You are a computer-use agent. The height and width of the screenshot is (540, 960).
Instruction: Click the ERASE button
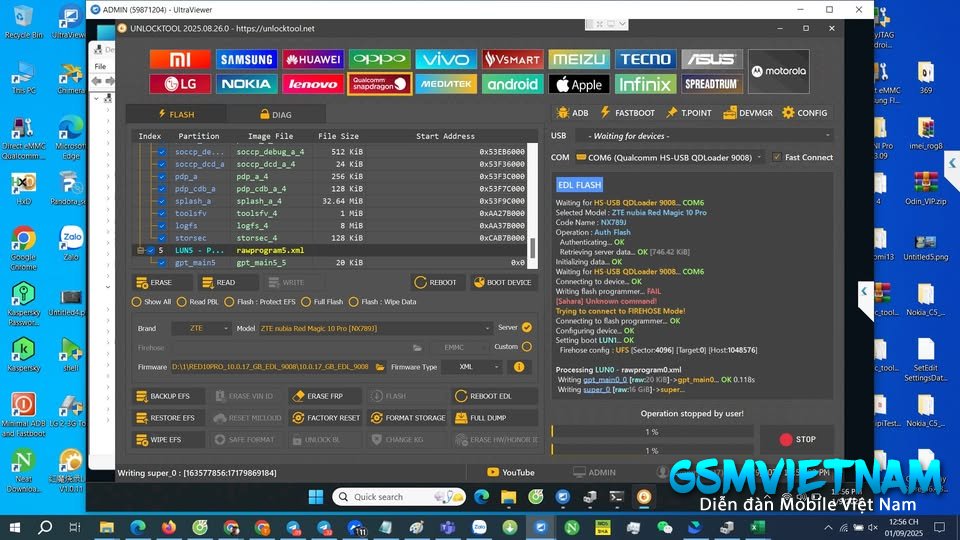pyautogui.click(x=162, y=282)
